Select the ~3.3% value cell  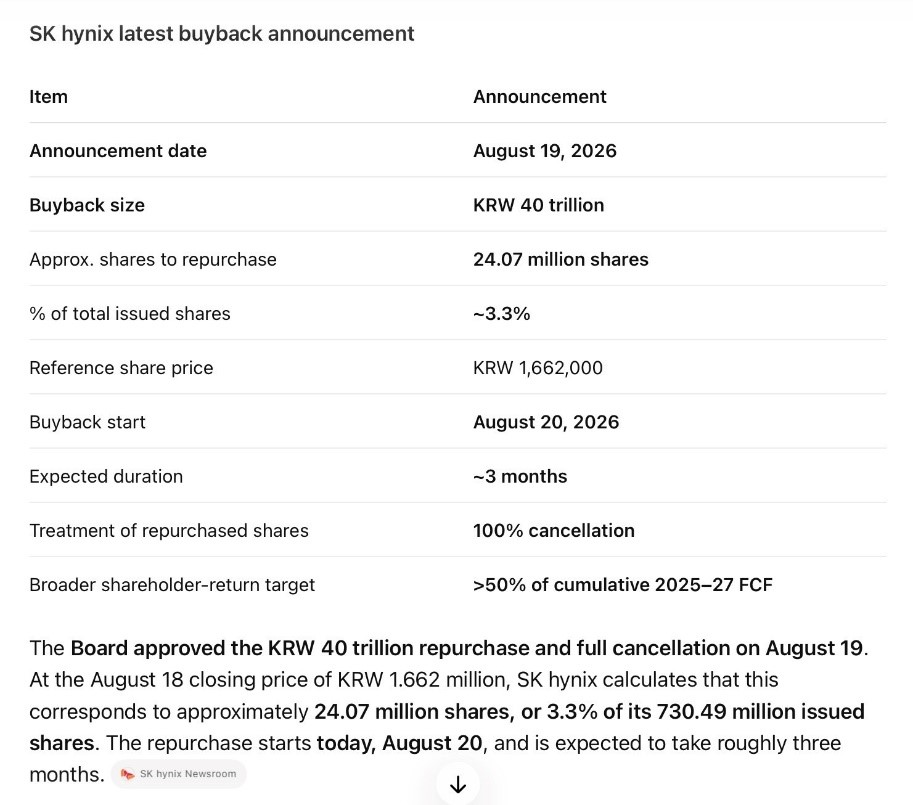coord(501,314)
